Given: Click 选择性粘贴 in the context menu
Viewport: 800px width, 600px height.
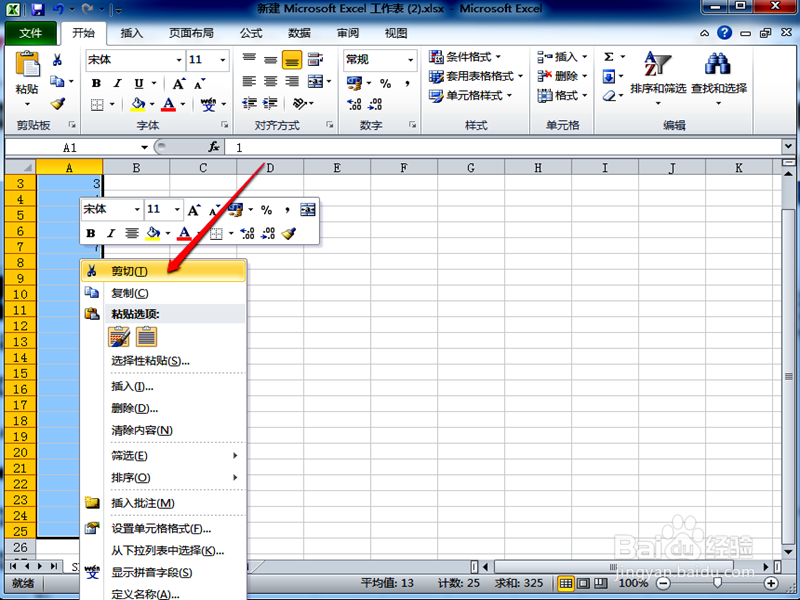Looking at the screenshot, I should click(145, 360).
